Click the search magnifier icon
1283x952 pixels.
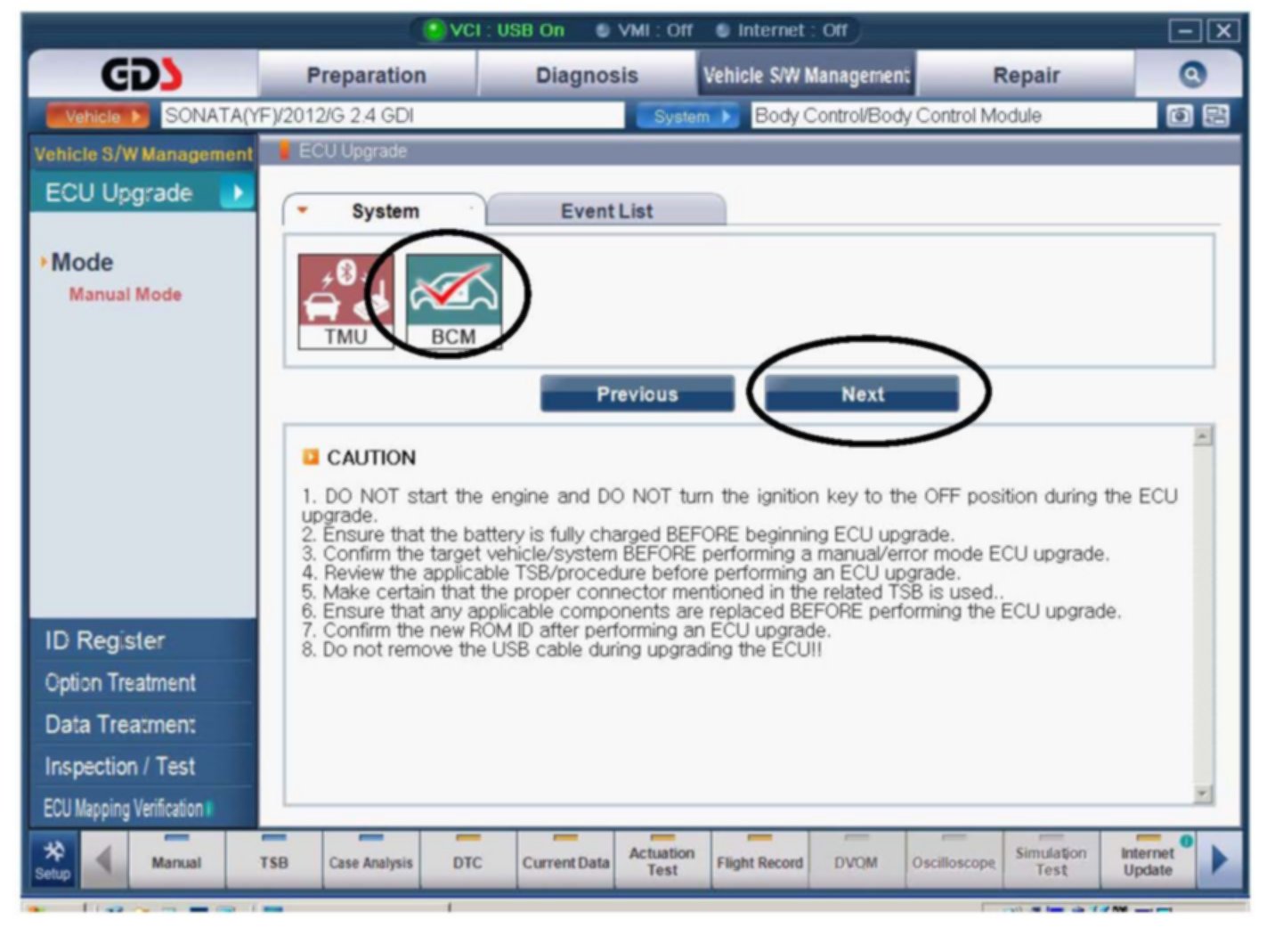click(1191, 75)
